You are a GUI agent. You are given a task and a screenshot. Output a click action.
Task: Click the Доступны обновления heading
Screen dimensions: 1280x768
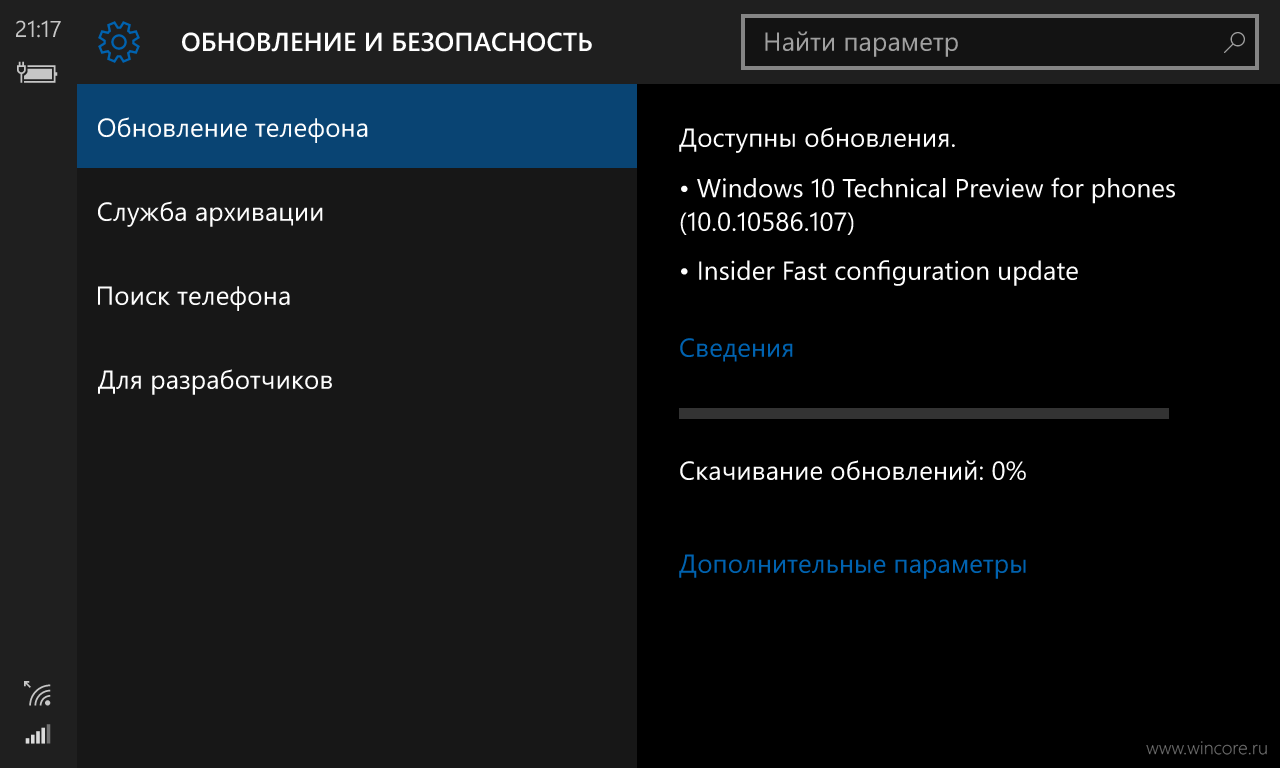[x=818, y=139]
